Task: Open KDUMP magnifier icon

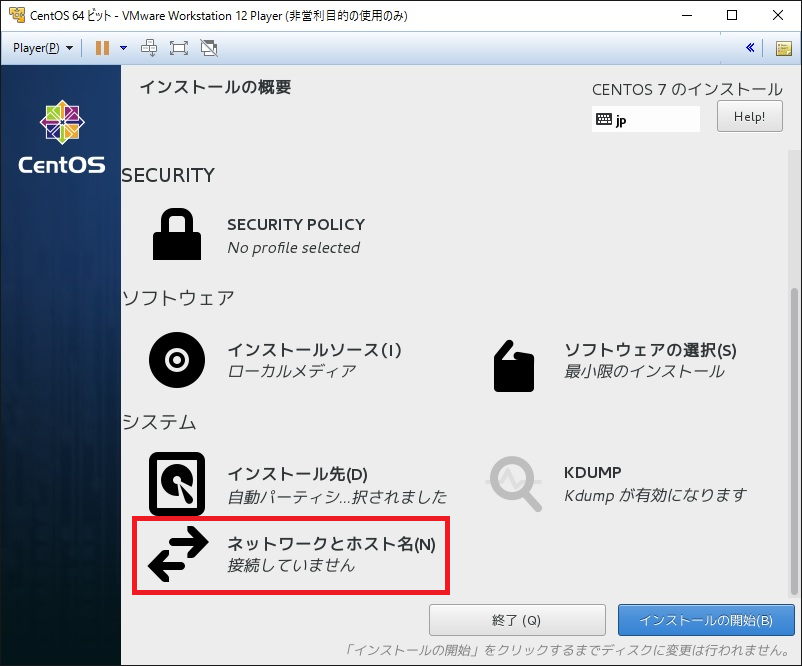Action: pos(514,483)
